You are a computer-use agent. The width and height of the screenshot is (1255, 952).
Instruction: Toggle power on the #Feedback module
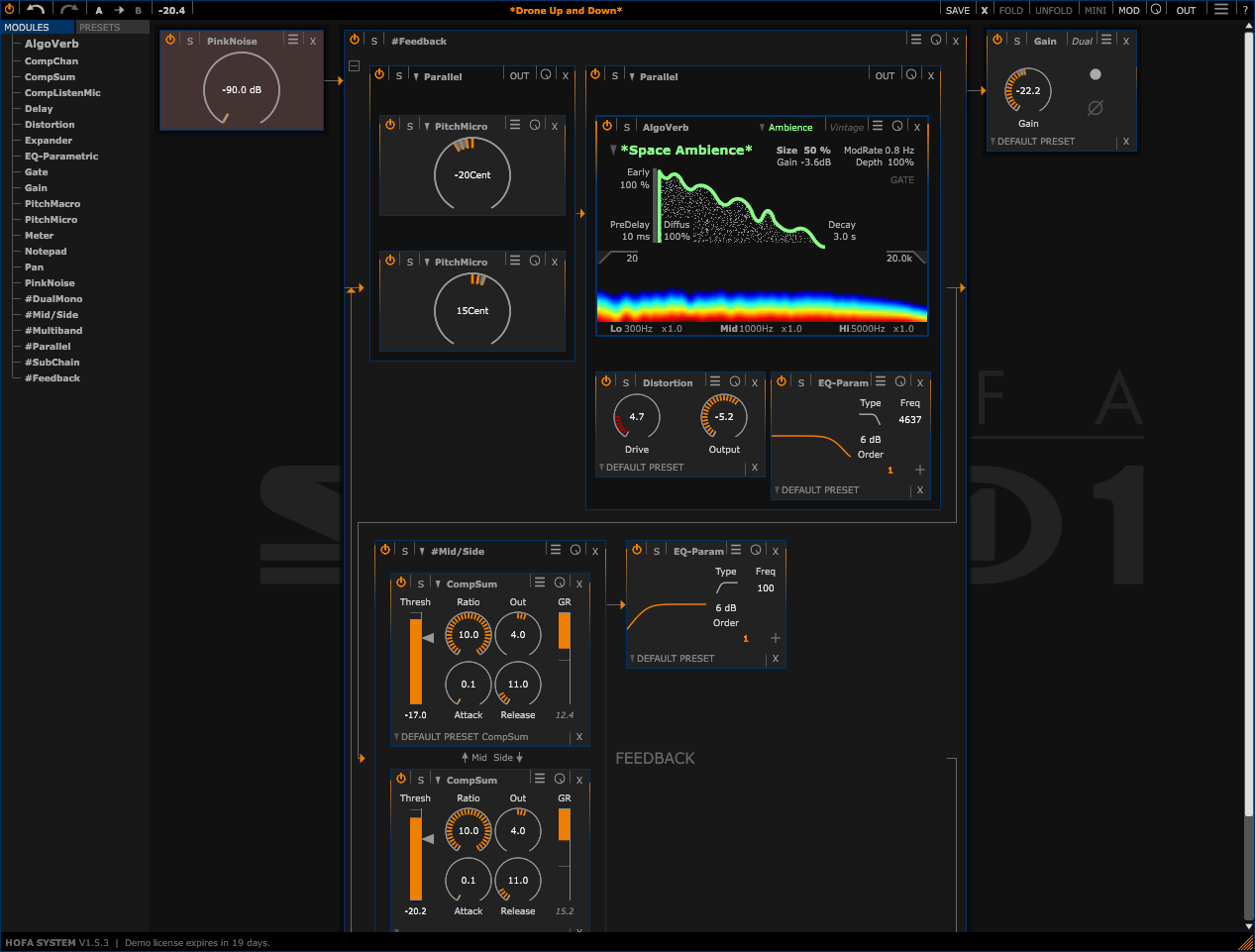(x=355, y=40)
